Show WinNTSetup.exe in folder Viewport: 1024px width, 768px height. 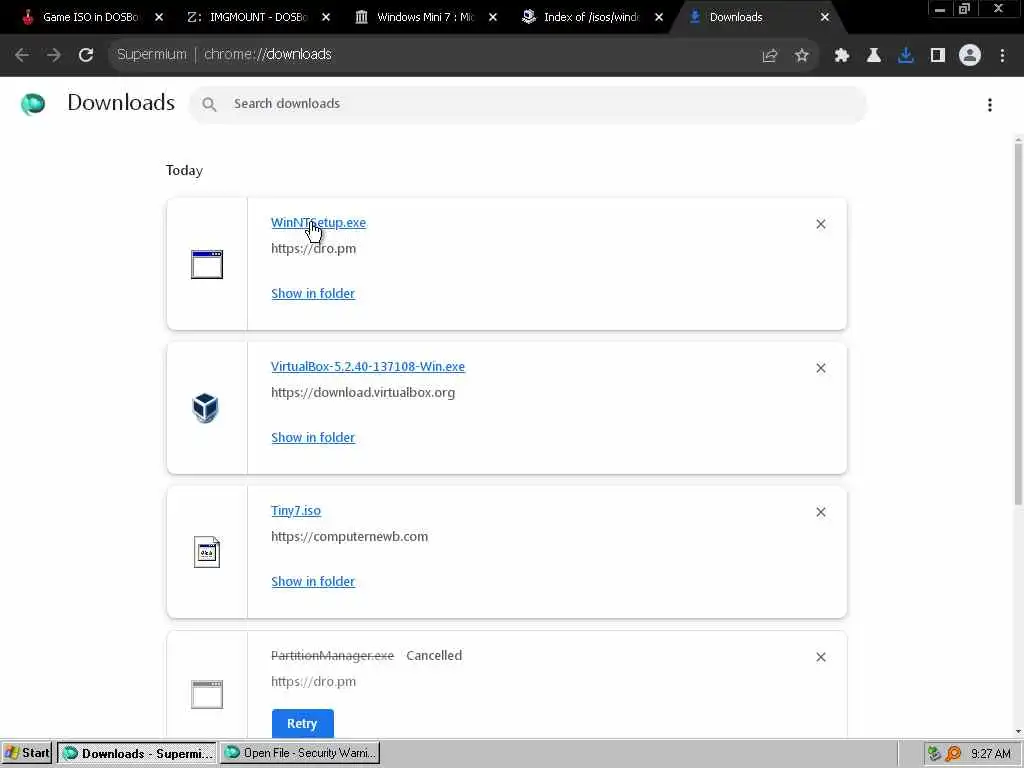313,294
